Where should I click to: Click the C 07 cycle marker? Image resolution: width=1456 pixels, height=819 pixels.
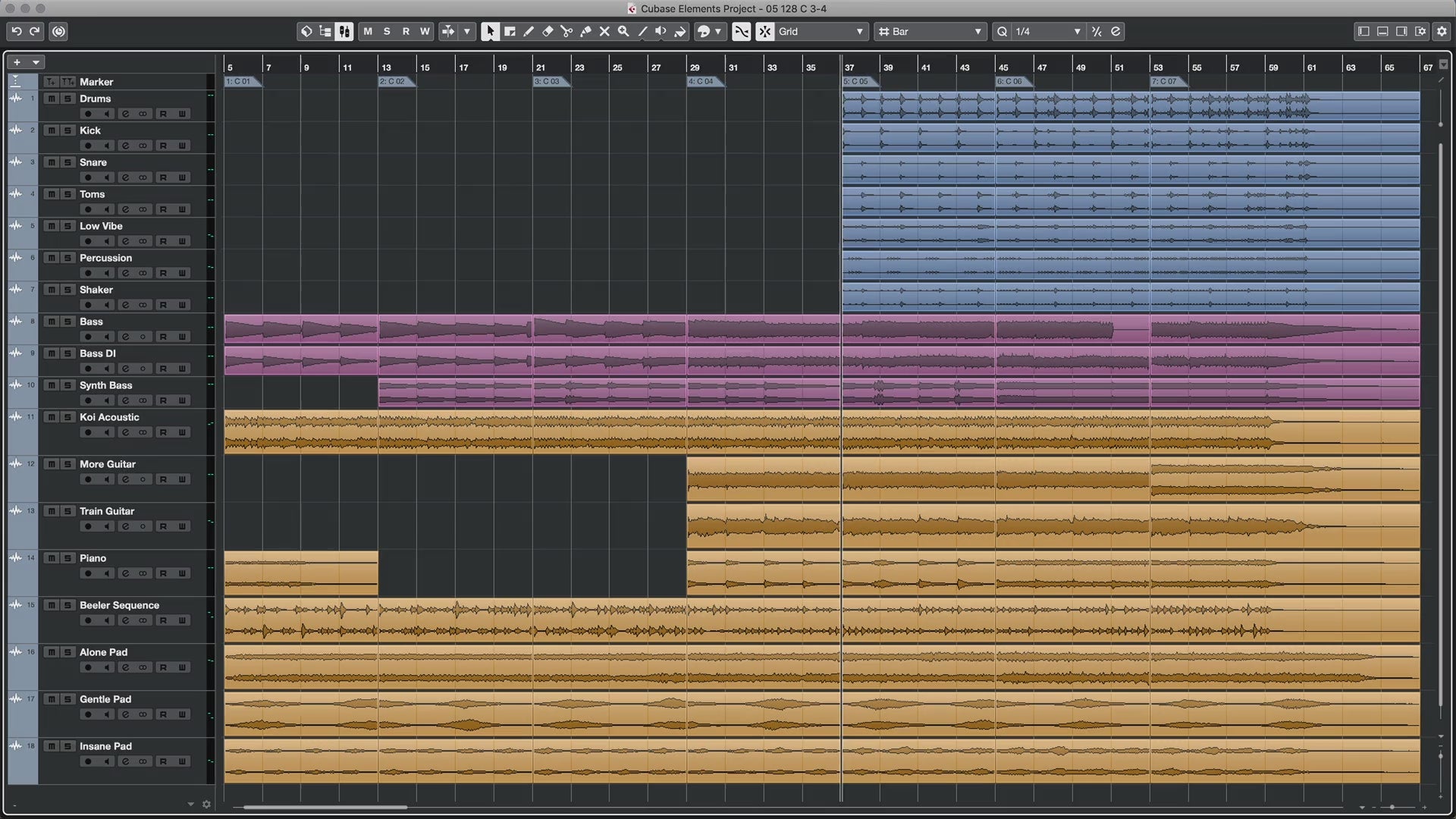1169,81
